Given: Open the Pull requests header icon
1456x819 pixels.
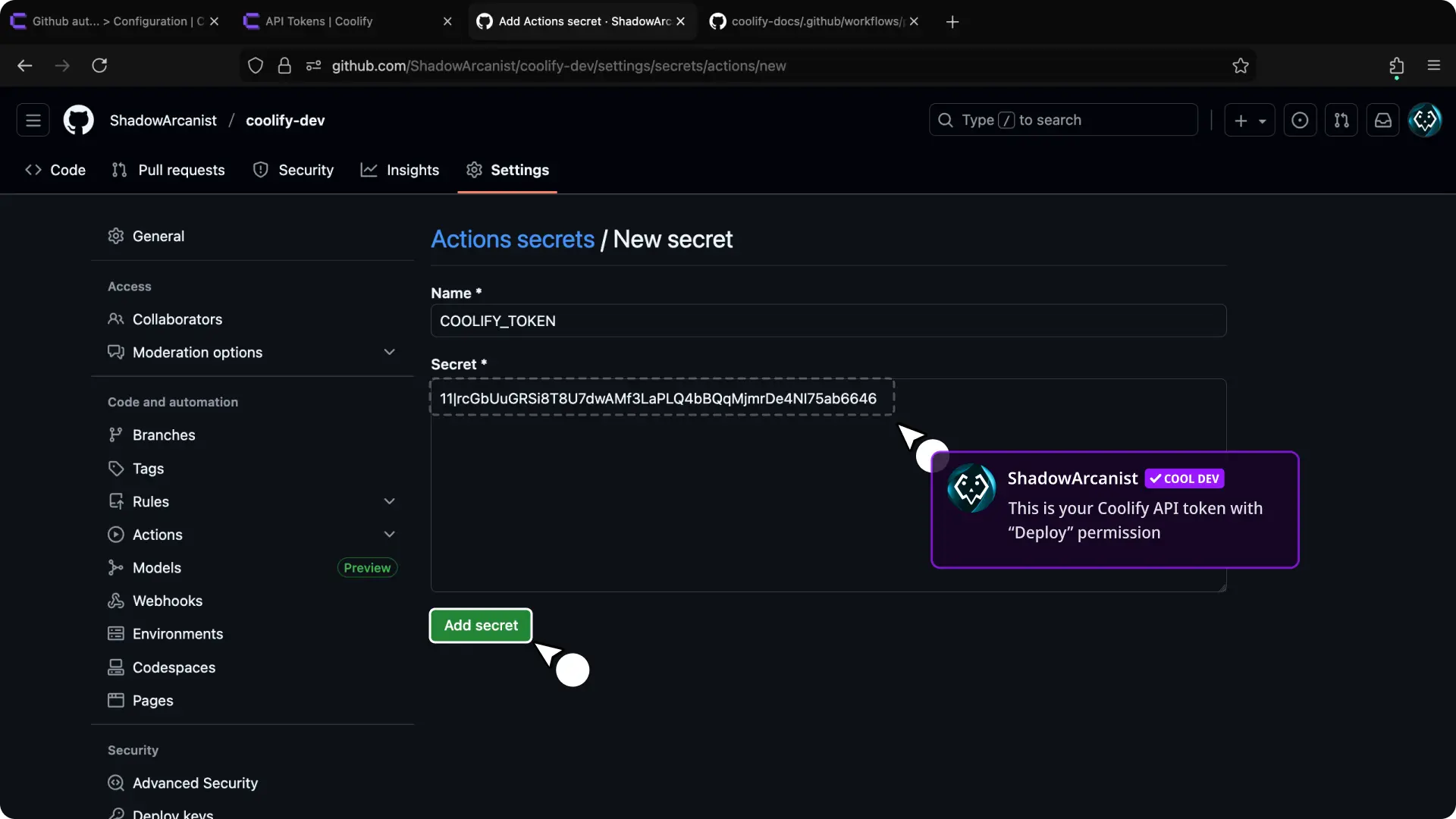Looking at the screenshot, I should click(x=1341, y=121).
